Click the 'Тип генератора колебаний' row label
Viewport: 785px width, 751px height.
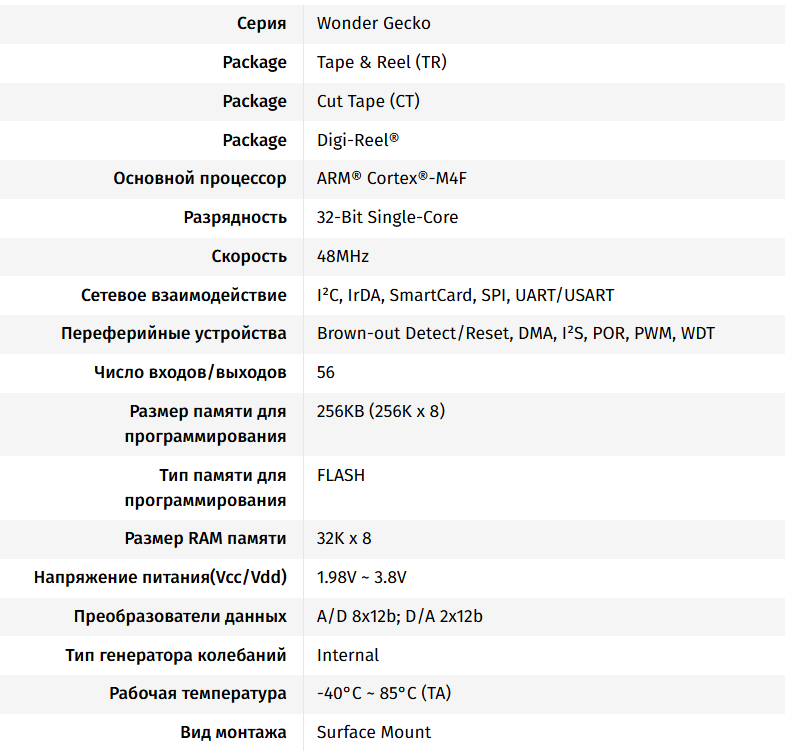point(176,655)
